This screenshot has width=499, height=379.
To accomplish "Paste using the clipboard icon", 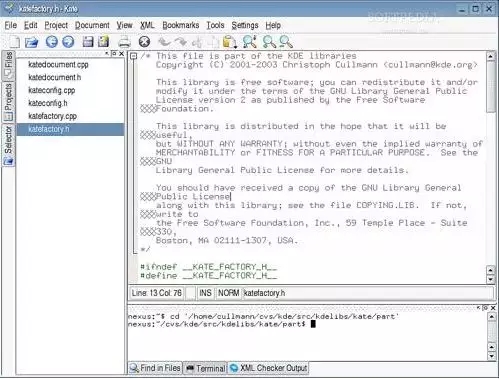I will [229, 42].
